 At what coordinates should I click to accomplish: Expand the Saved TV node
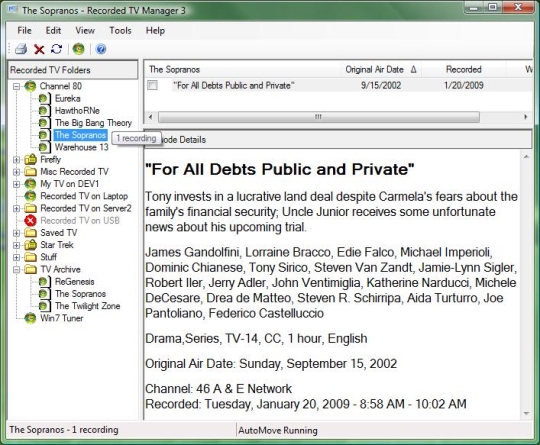16,233
